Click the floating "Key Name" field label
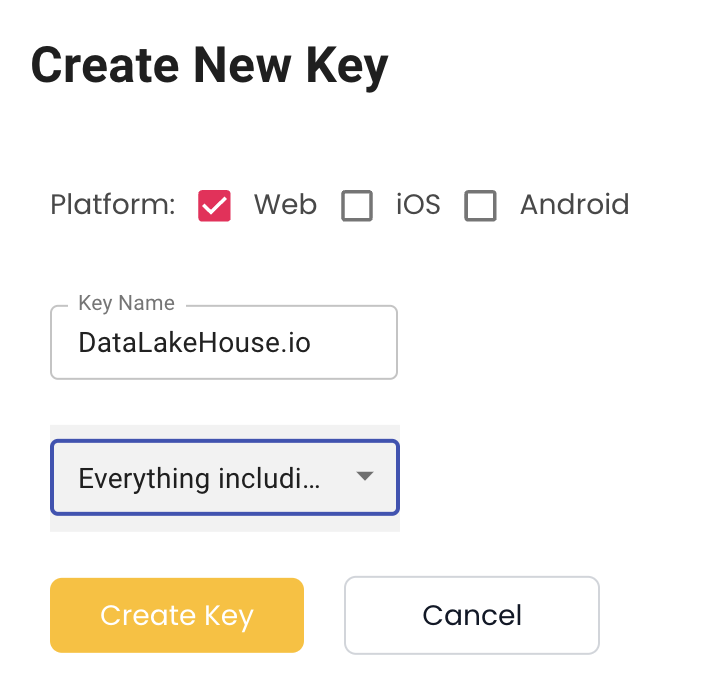The width and height of the screenshot is (728, 686). tap(126, 303)
